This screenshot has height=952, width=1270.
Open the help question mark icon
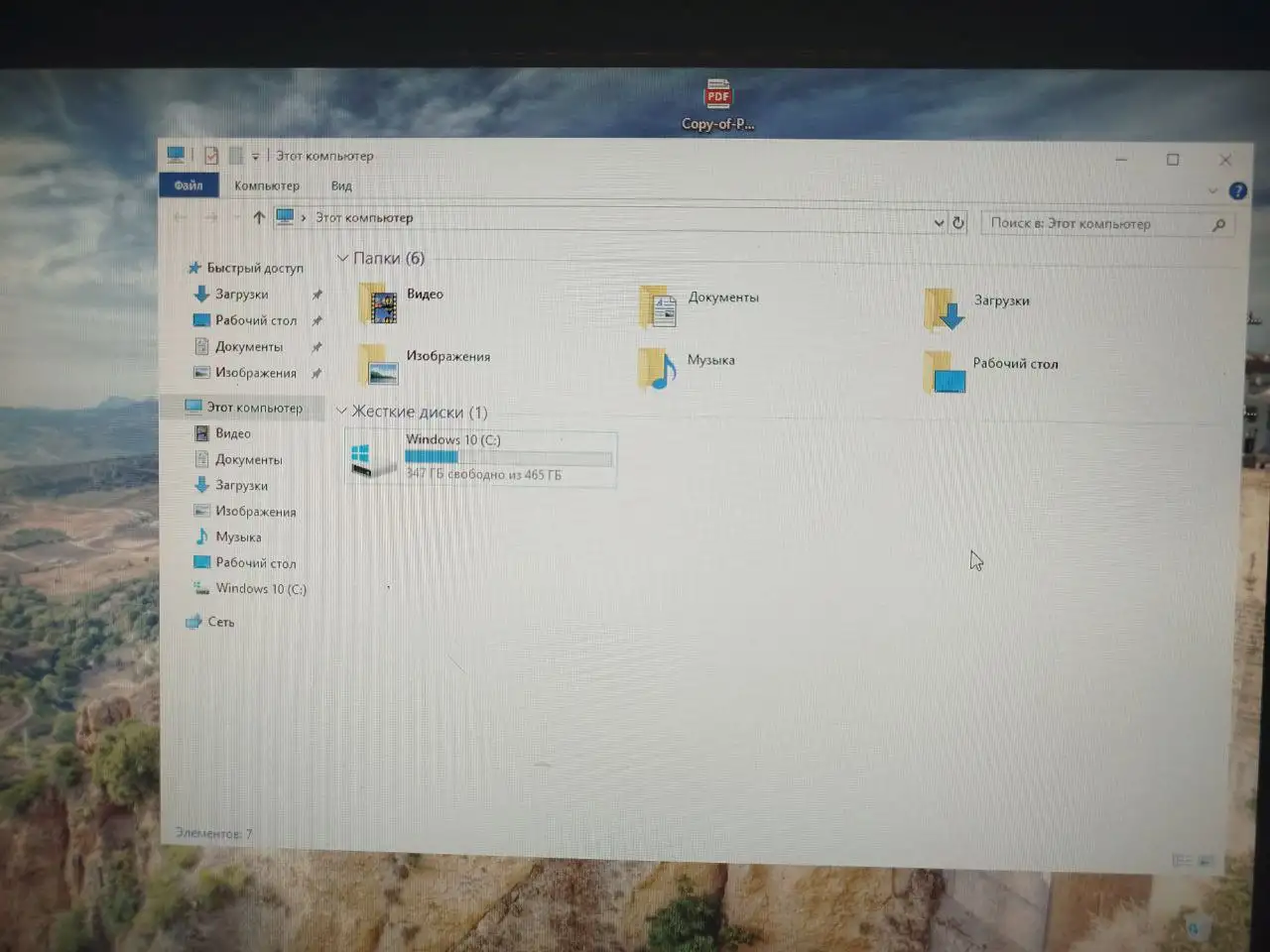(1237, 191)
